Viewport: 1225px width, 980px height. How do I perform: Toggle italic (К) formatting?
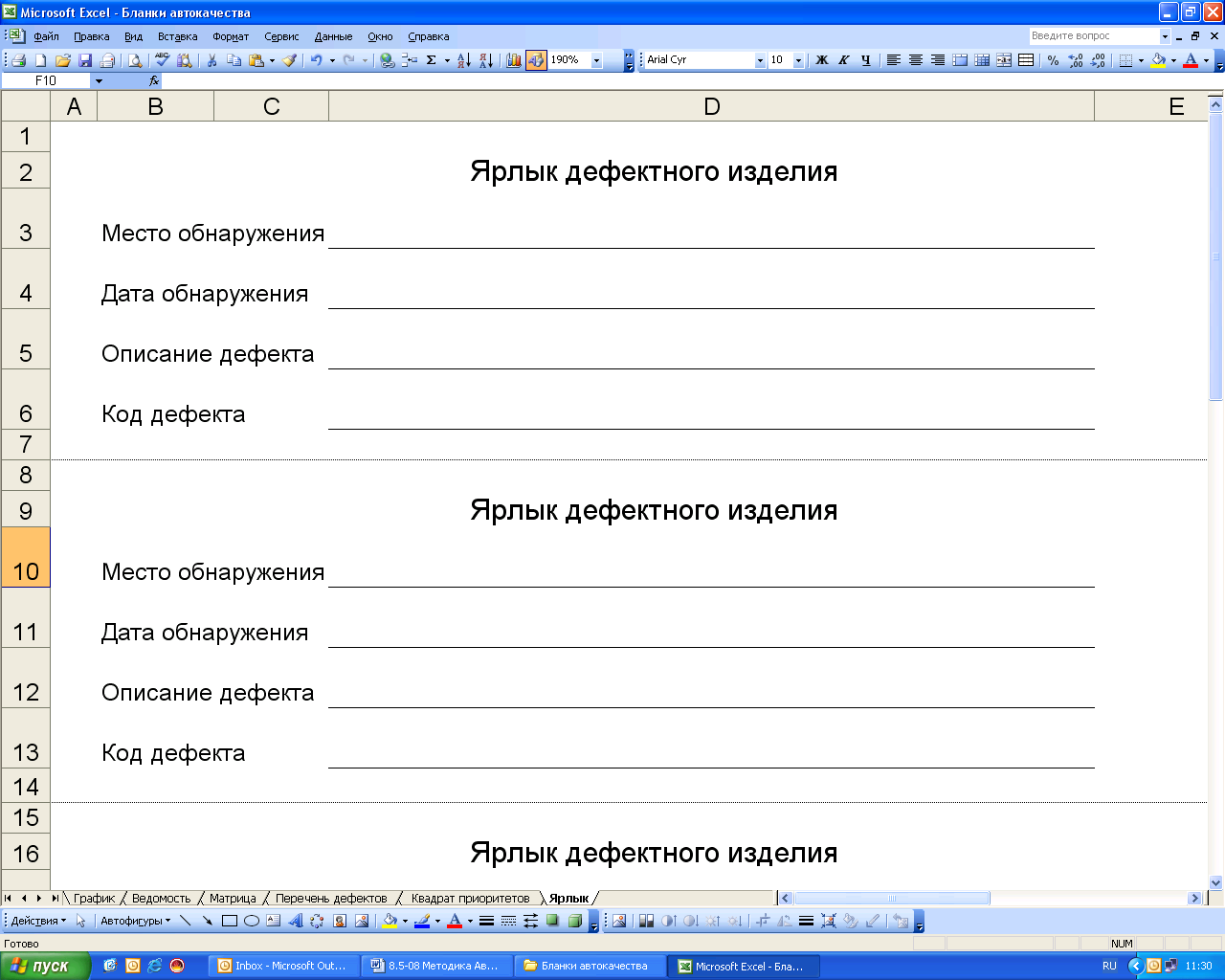843,60
